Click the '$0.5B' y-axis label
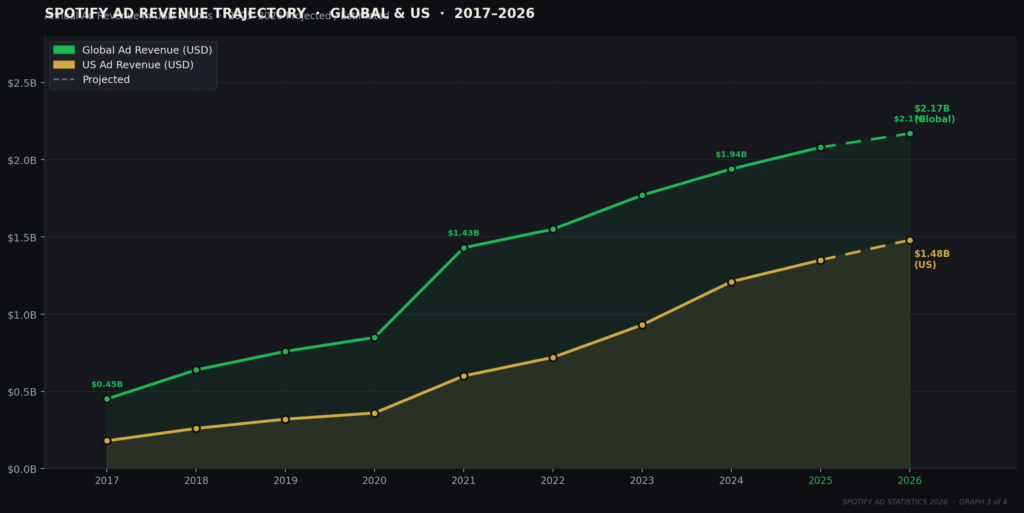This screenshot has height=513, width=1024. coord(22,392)
